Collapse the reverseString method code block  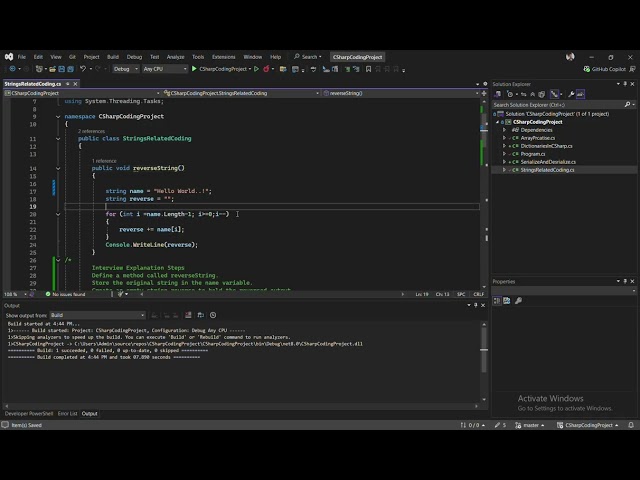pyautogui.click(x=58, y=168)
